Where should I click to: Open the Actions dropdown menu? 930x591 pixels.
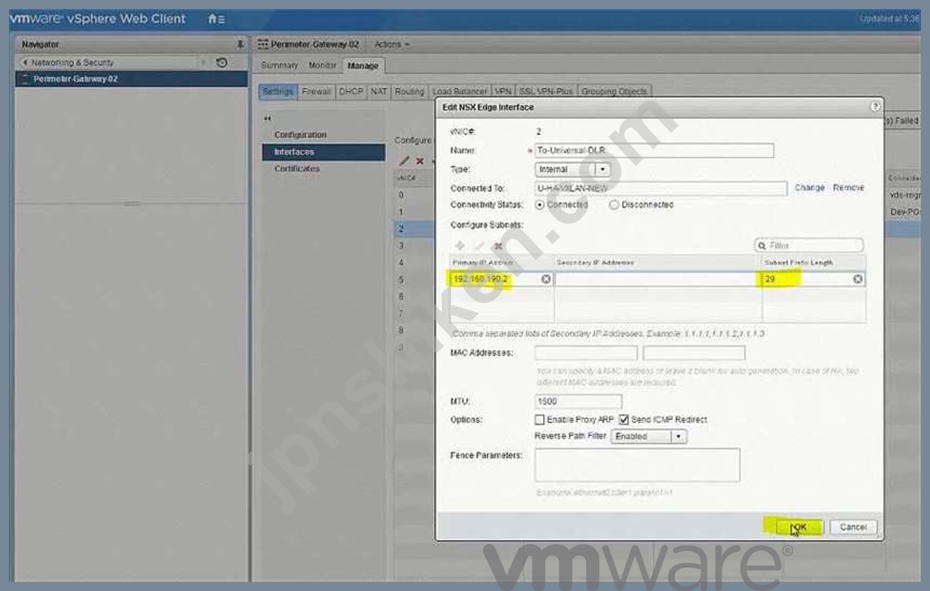pos(391,45)
